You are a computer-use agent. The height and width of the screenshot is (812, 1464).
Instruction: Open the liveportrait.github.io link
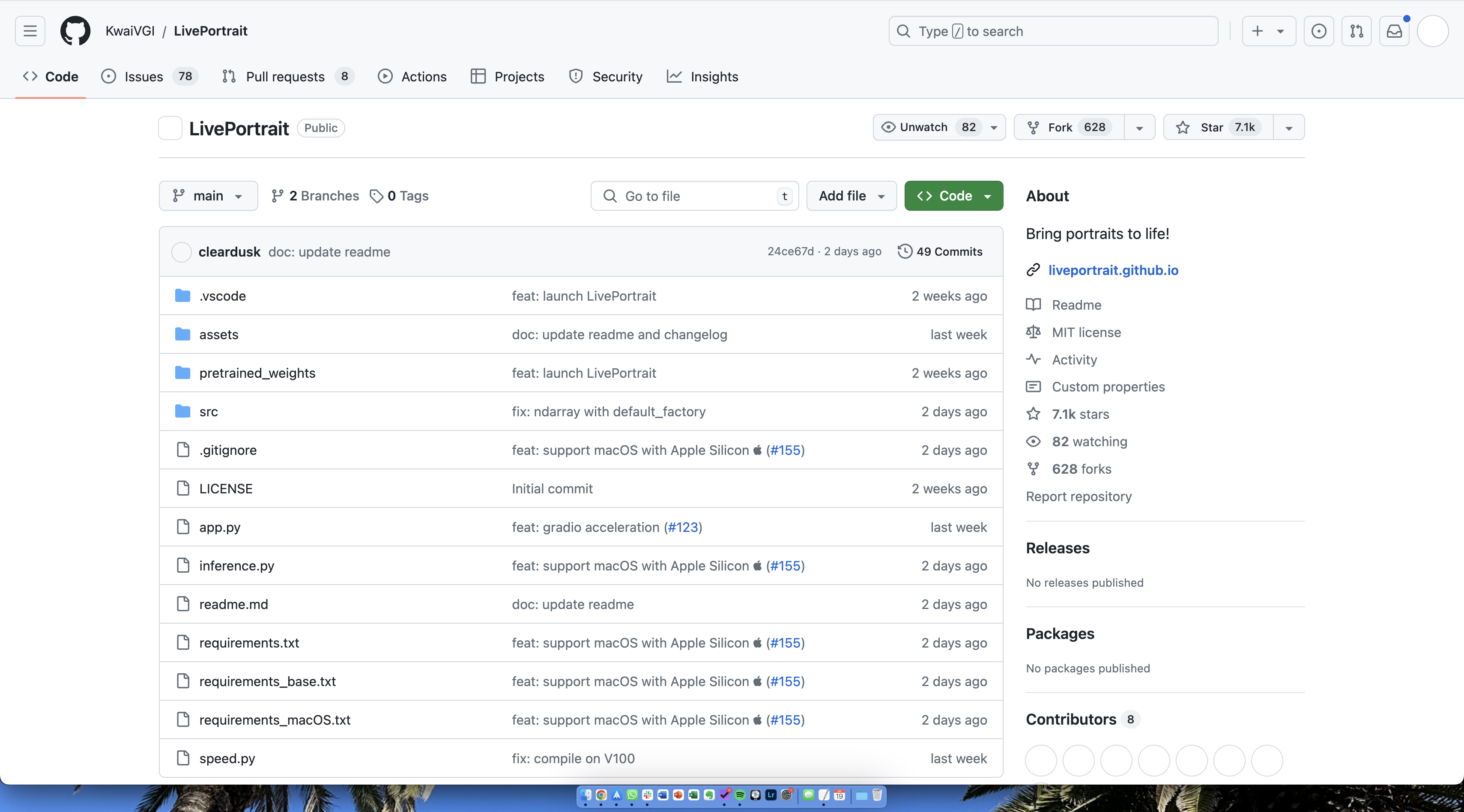point(1113,270)
